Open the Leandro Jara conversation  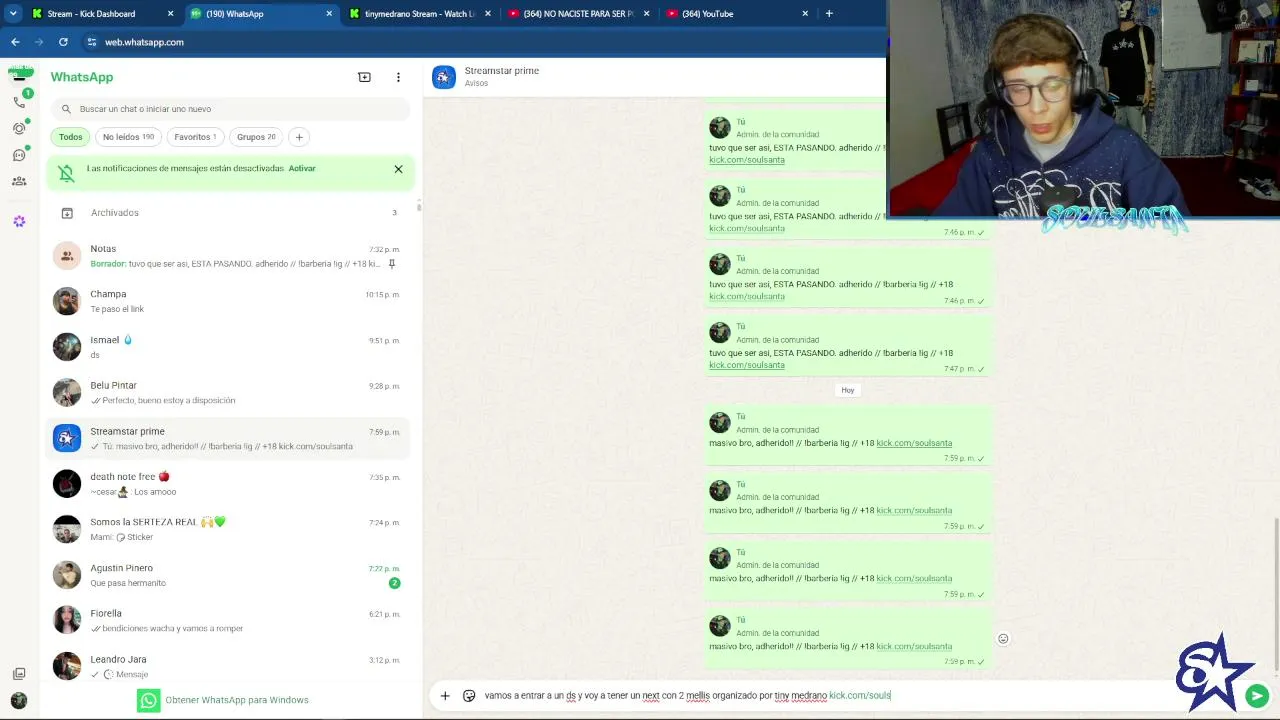click(x=229, y=666)
